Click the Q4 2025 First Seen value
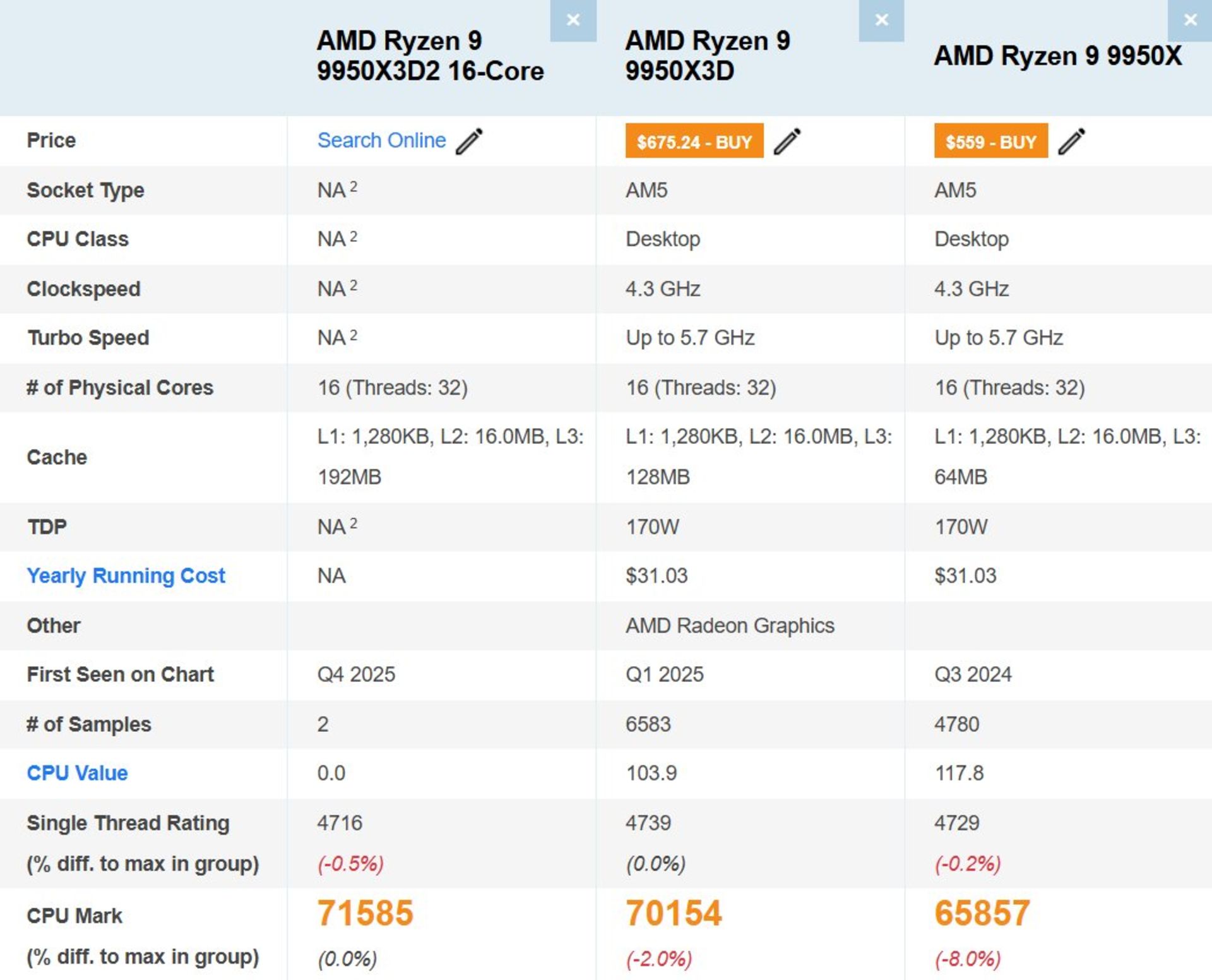 pos(355,674)
